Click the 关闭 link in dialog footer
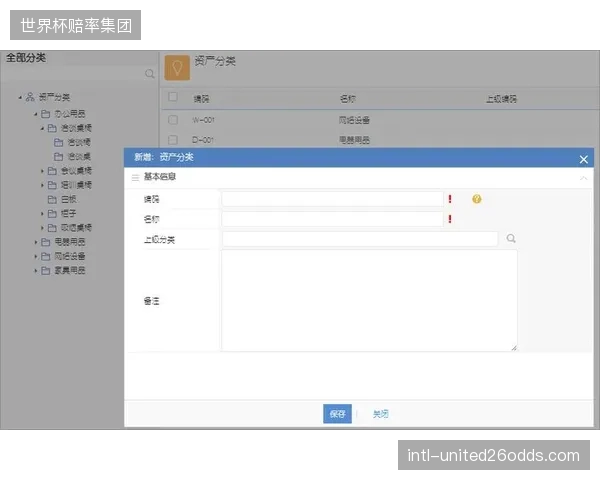The height and width of the screenshot is (480, 600). click(x=380, y=414)
